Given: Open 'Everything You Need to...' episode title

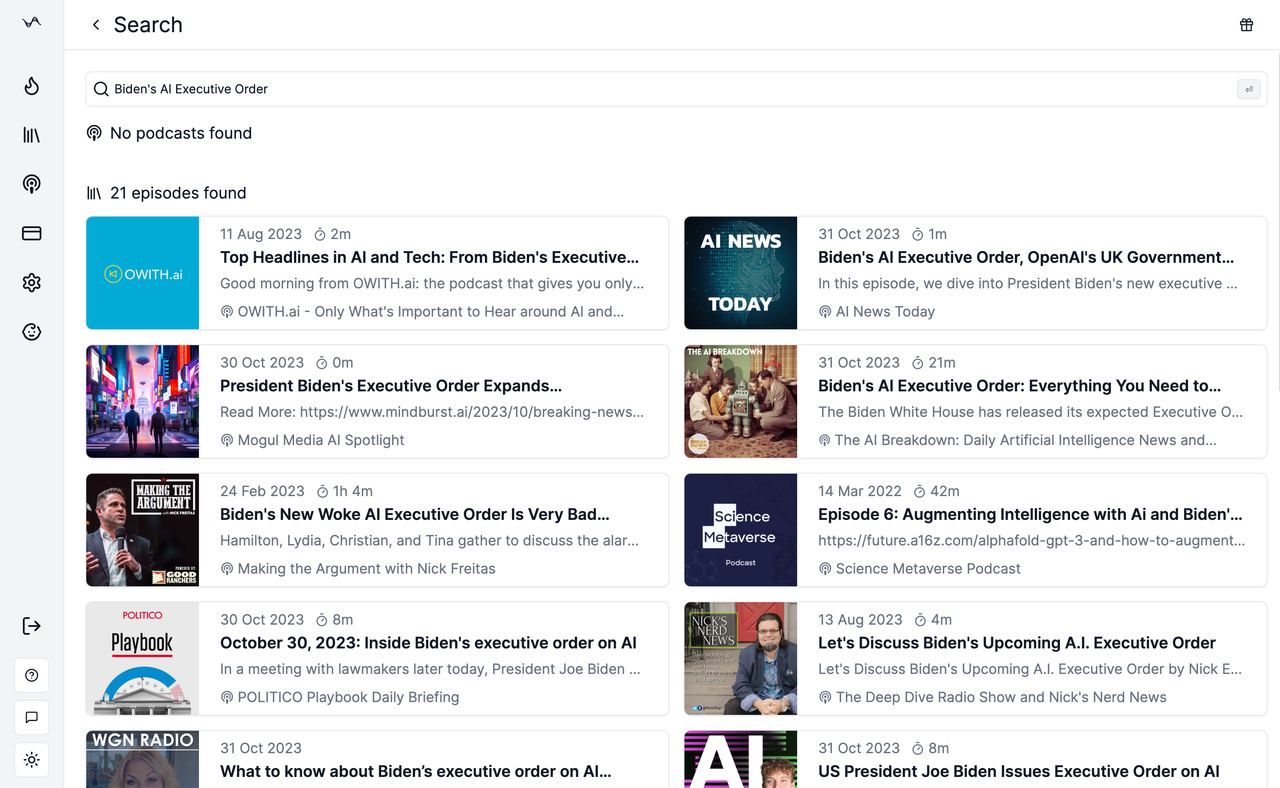Looking at the screenshot, I should 1020,386.
